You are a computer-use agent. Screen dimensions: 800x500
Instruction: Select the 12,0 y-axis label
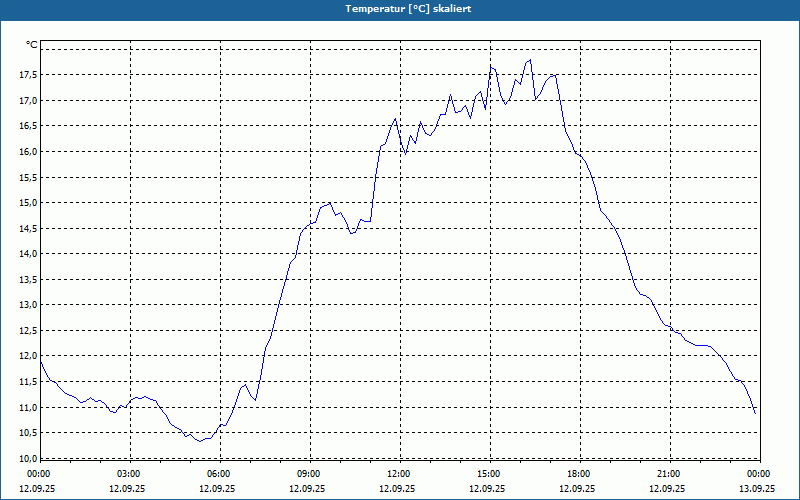(28, 356)
